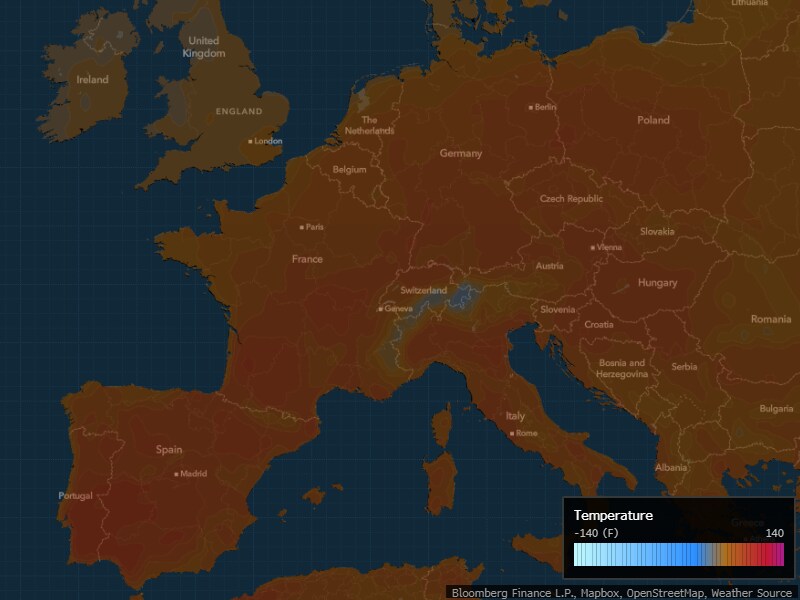Click the Madrid city marker
Viewport: 800px width, 600px height.
(177, 474)
